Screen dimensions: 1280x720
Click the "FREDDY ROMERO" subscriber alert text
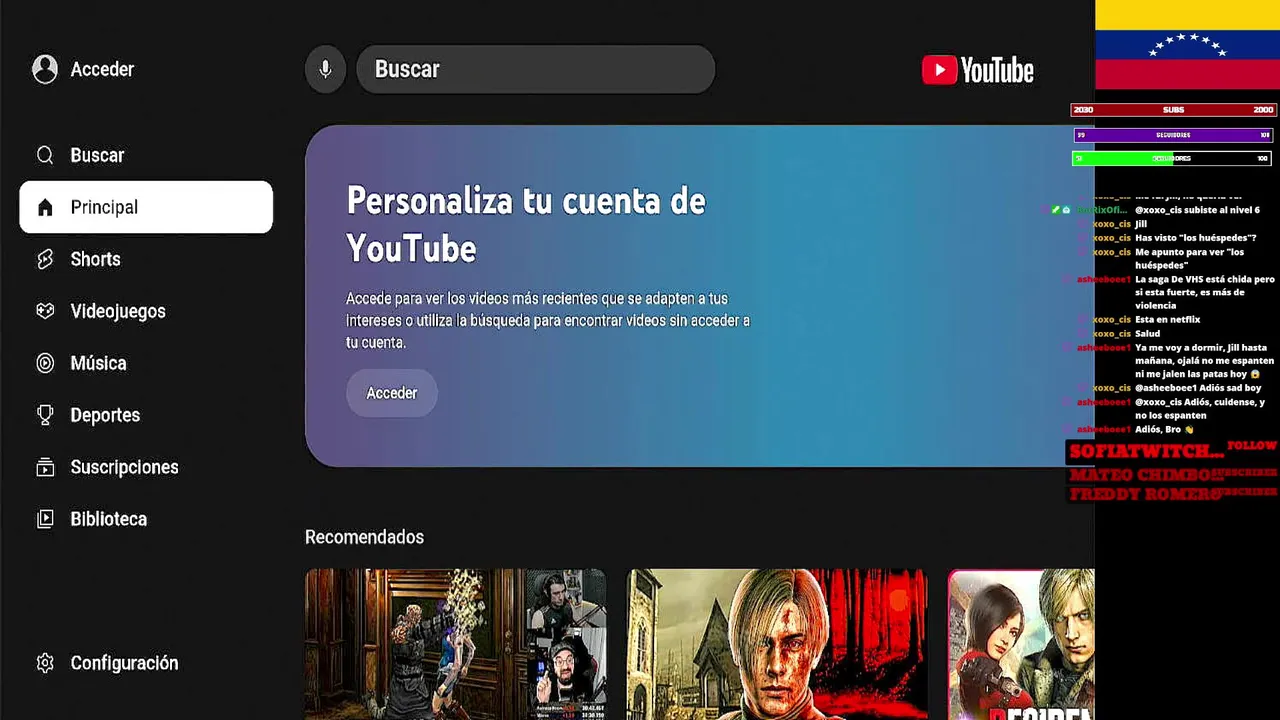[x=1145, y=494]
